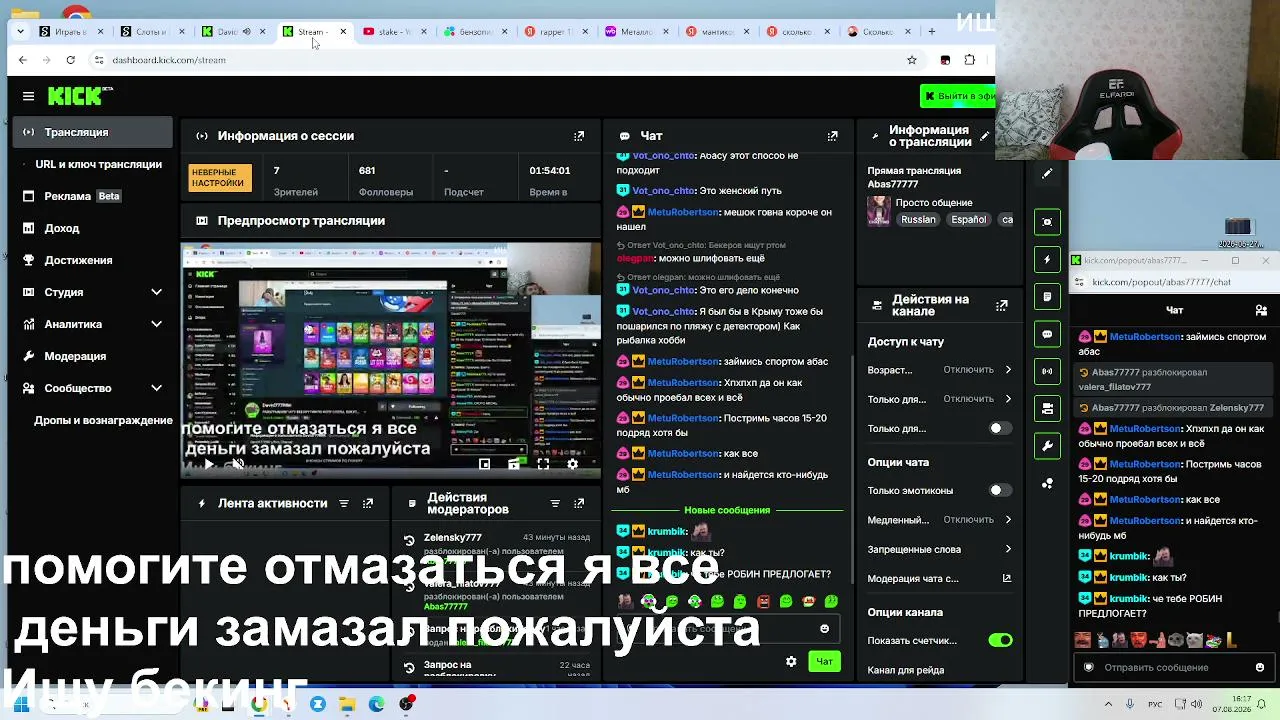Click the chat bubble sidebar icon
1280x720 pixels.
(1047, 334)
